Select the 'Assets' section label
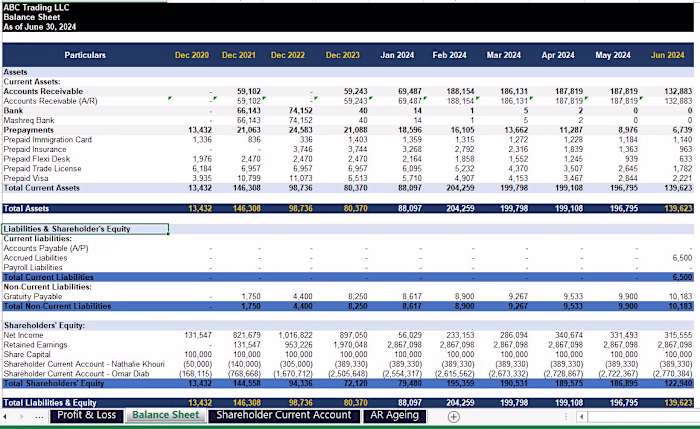Image resolution: width=700 pixels, height=429 pixels. click(15, 72)
